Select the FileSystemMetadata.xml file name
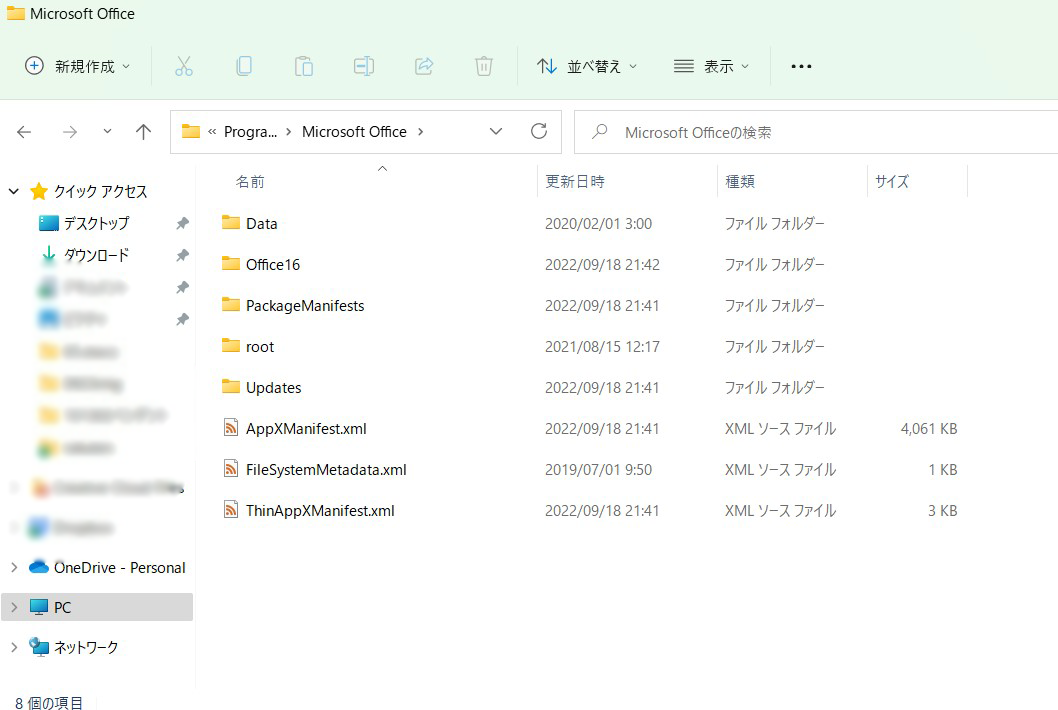This screenshot has height=710, width=1058. 326,470
